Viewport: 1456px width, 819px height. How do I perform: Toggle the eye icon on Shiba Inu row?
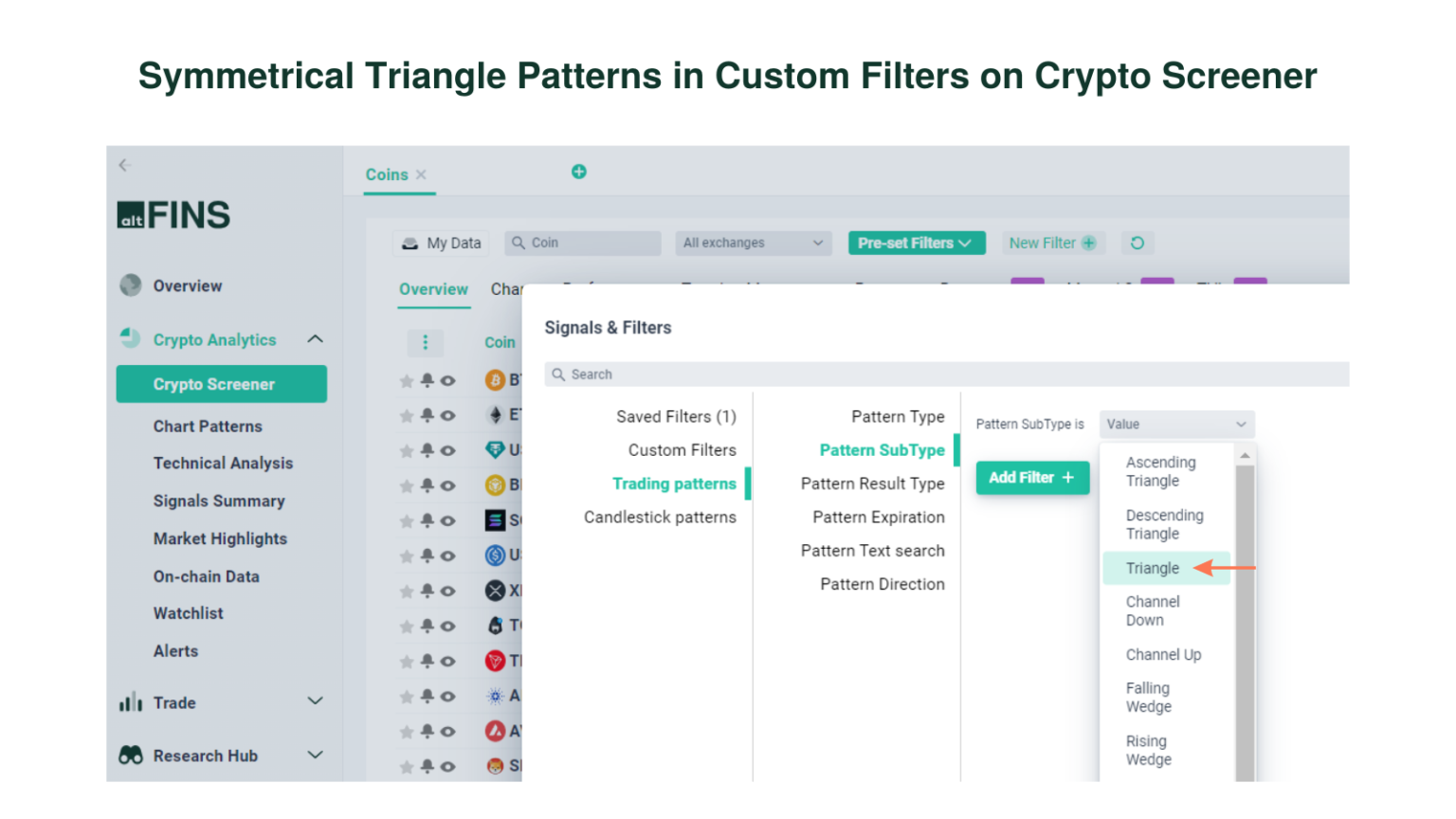(x=447, y=767)
